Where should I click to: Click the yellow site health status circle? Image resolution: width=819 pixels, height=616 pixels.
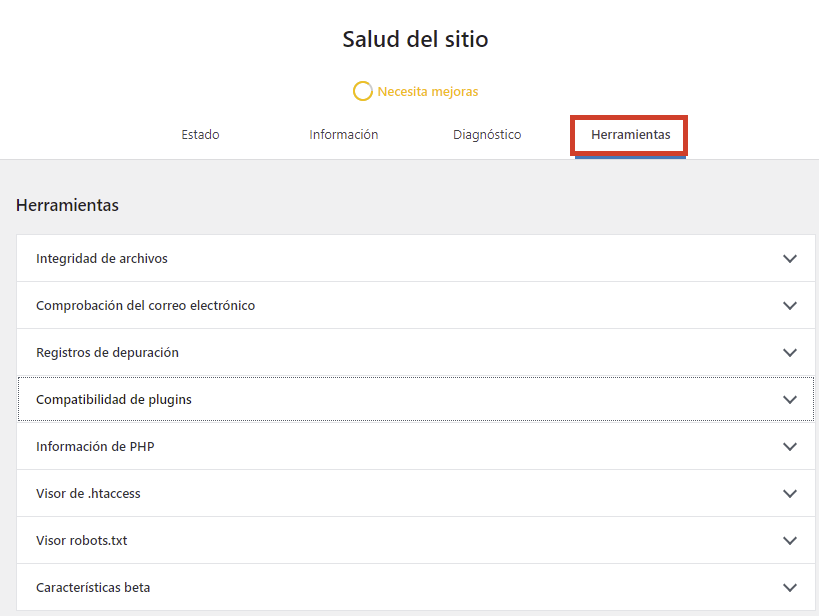362,91
